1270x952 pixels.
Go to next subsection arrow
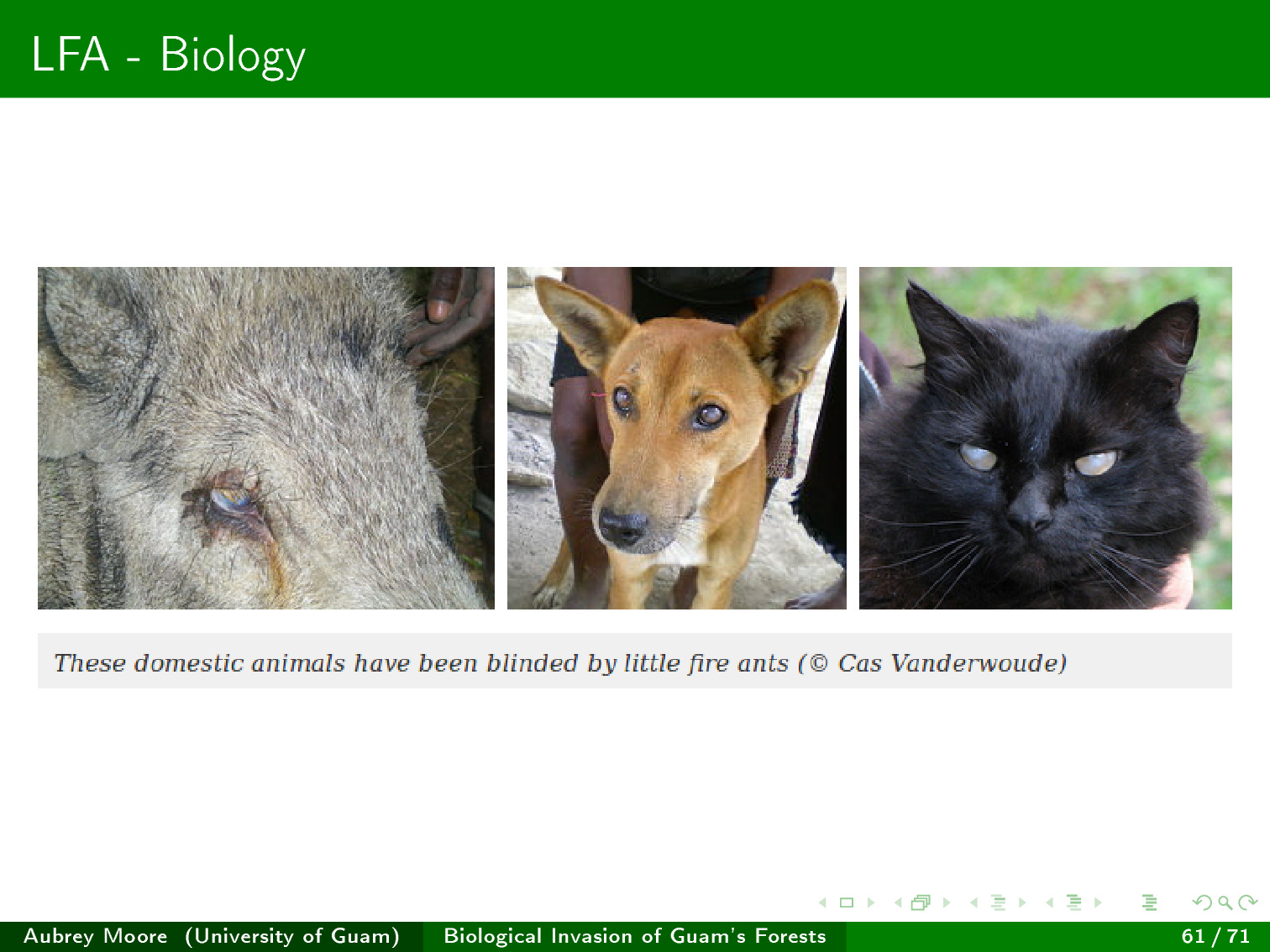(x=1022, y=903)
